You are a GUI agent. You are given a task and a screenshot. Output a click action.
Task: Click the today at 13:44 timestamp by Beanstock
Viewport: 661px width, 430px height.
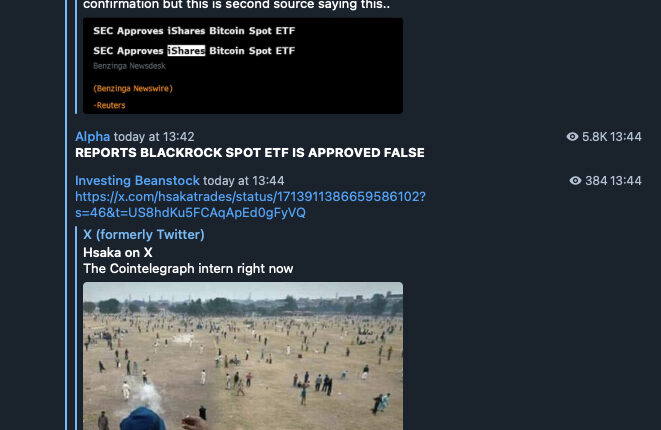(244, 180)
